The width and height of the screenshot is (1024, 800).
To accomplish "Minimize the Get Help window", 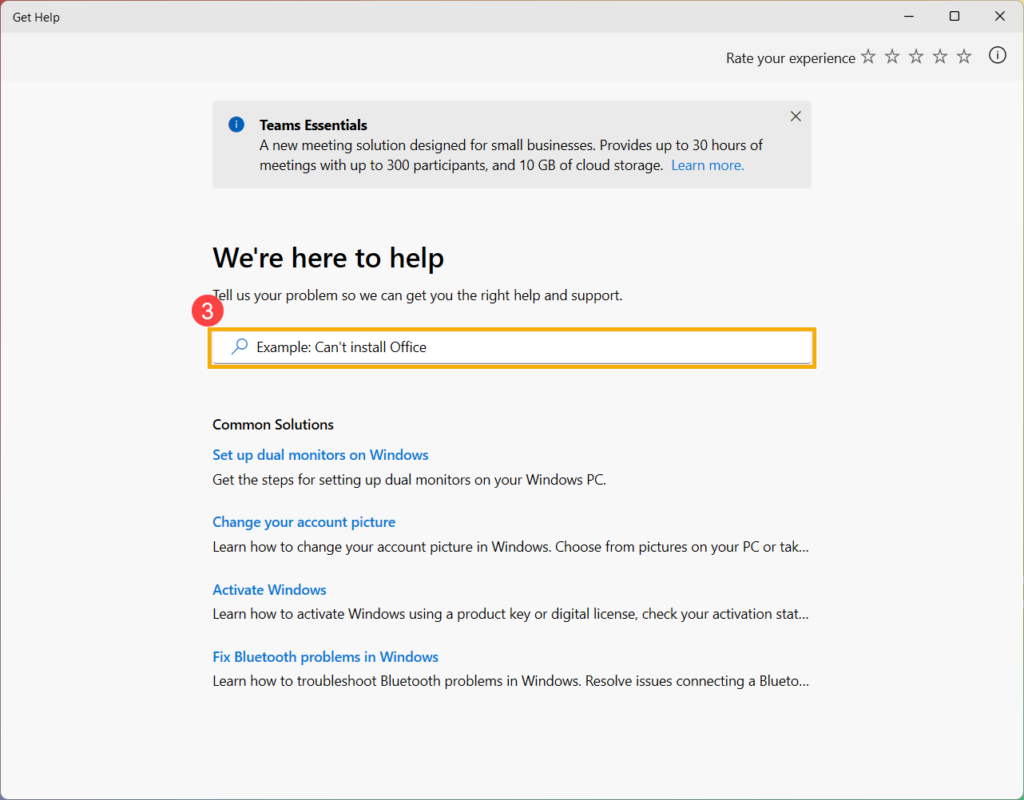I will tap(908, 16).
